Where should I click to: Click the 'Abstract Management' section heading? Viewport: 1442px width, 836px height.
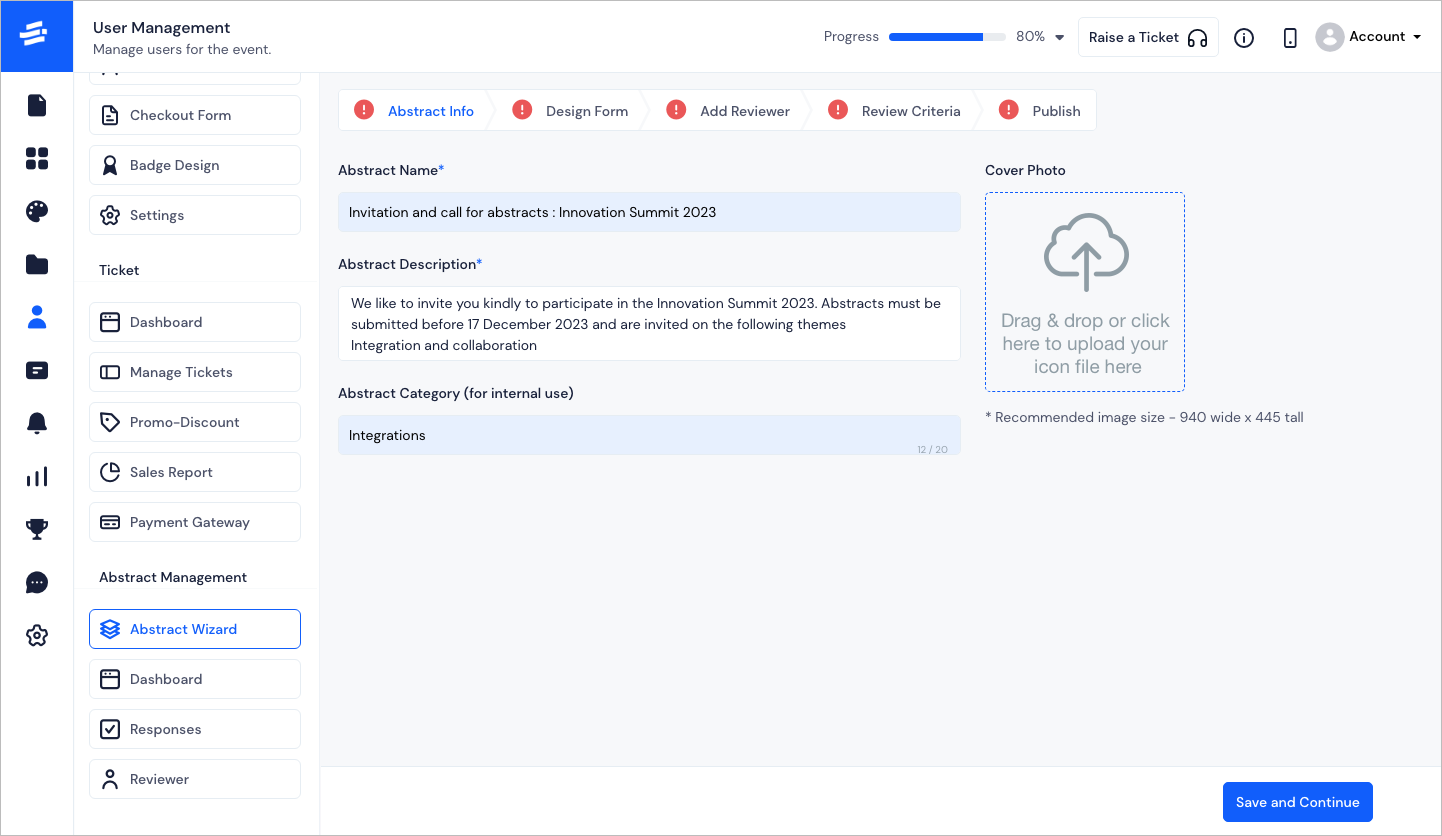173,577
